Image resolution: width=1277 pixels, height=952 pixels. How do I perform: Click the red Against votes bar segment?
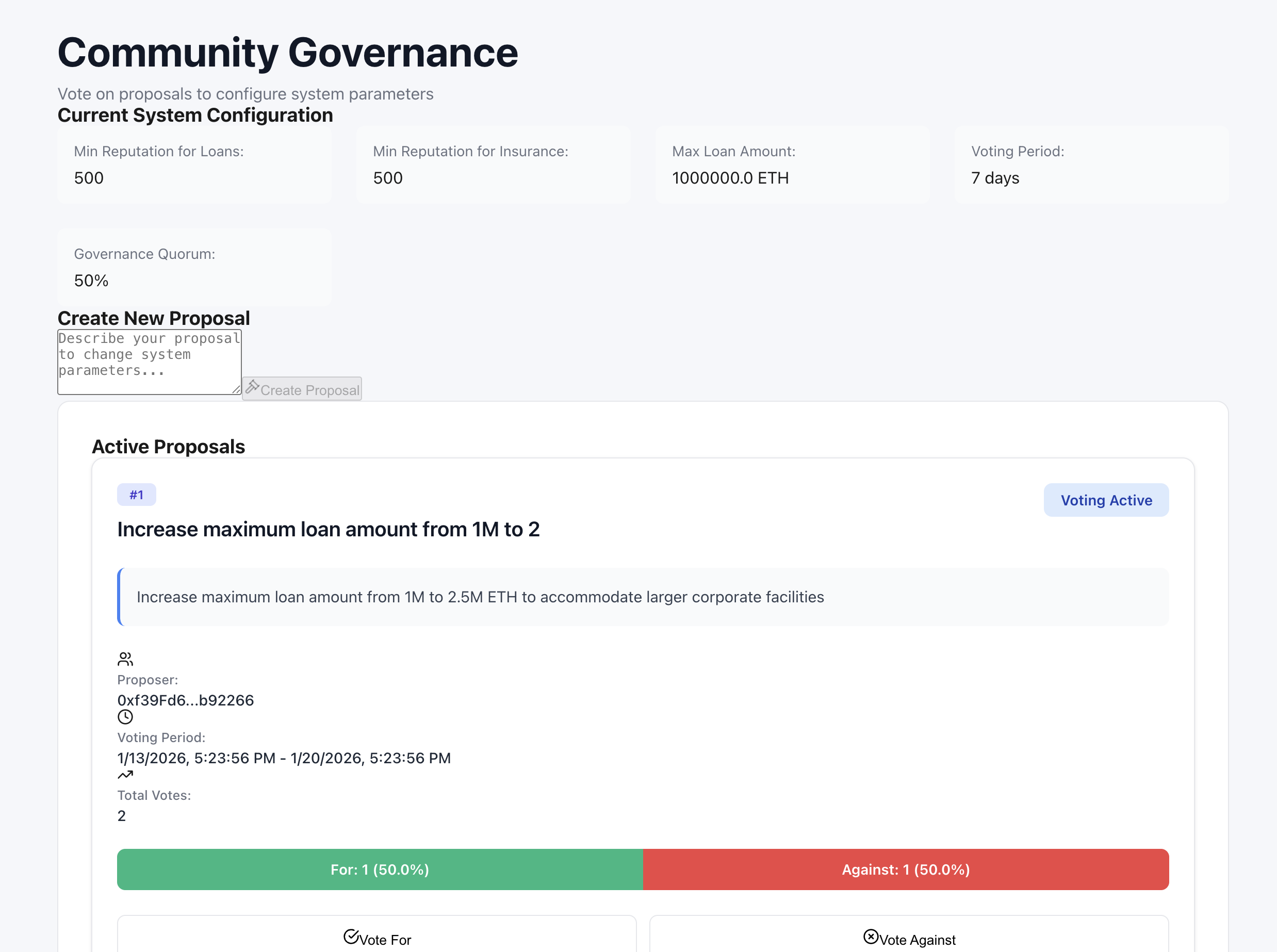(905, 869)
